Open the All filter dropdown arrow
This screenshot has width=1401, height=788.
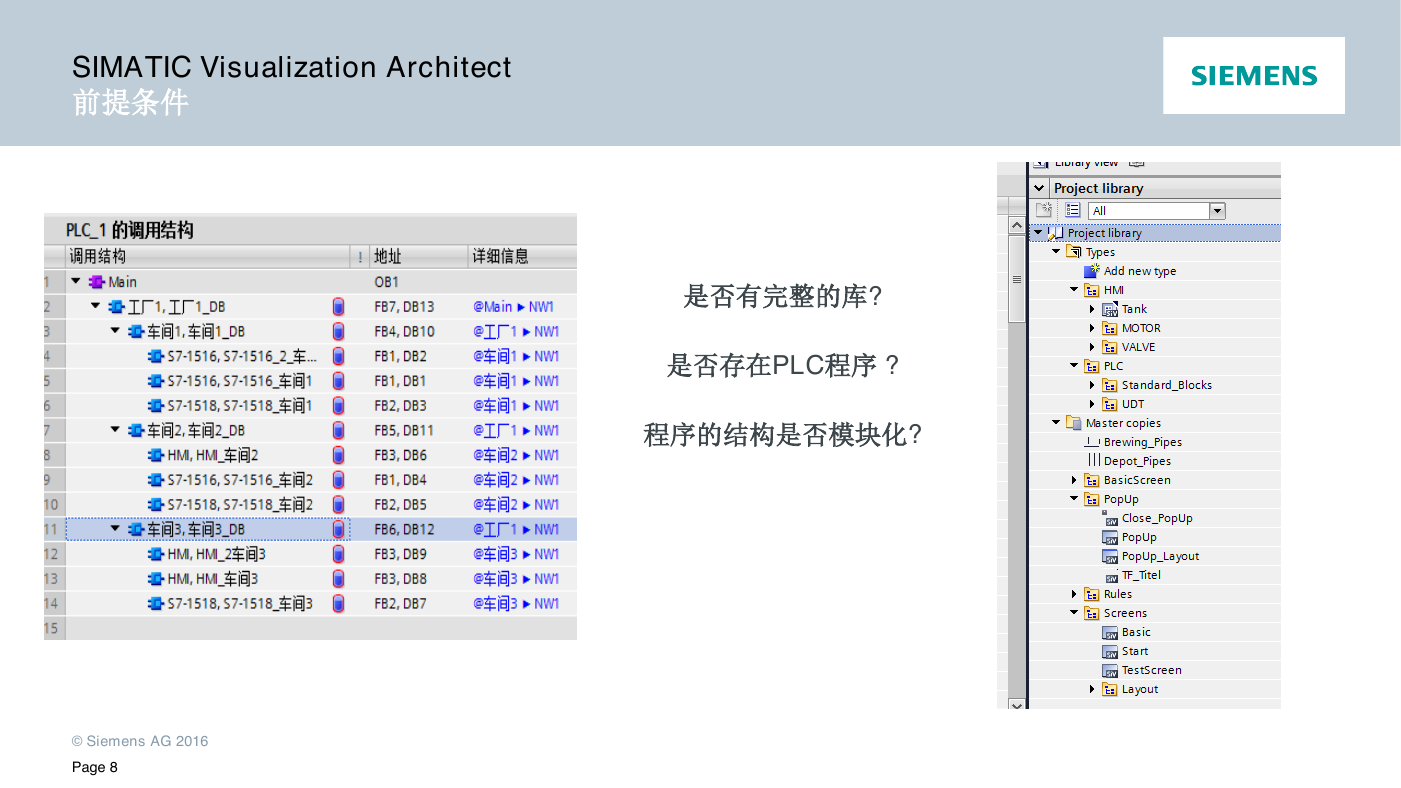click(x=1217, y=210)
